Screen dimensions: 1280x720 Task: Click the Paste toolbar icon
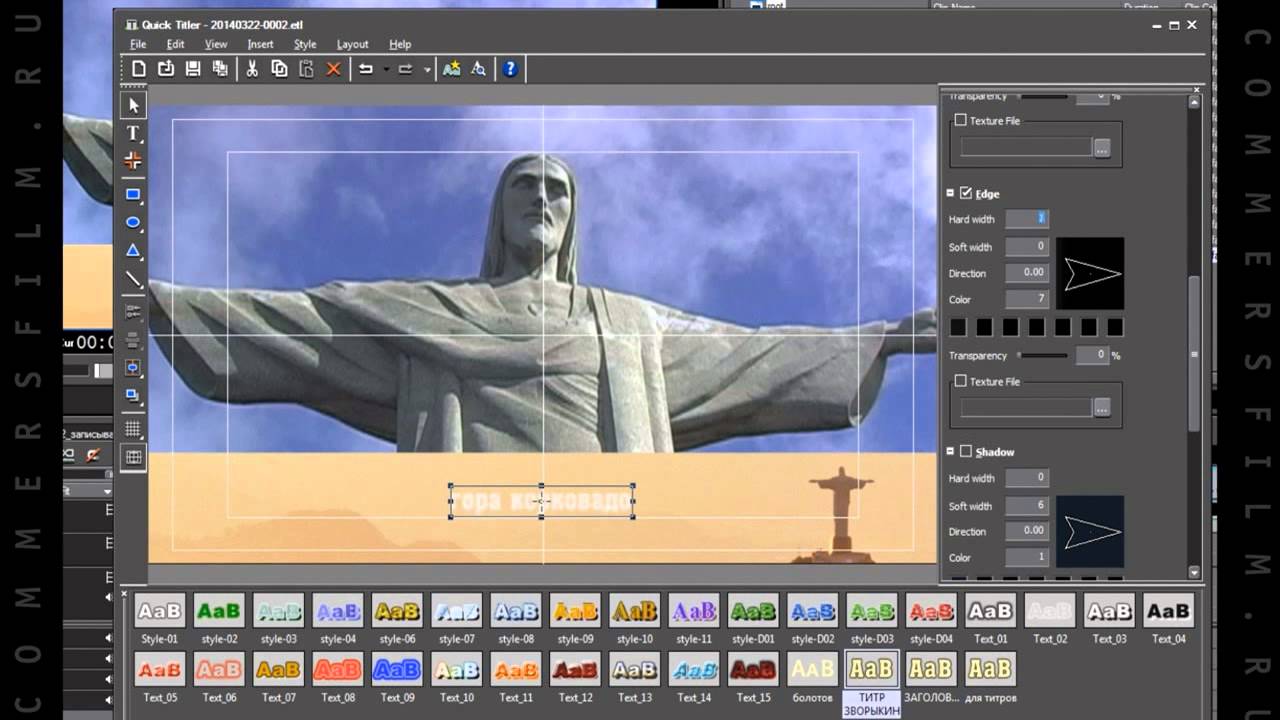(306, 69)
